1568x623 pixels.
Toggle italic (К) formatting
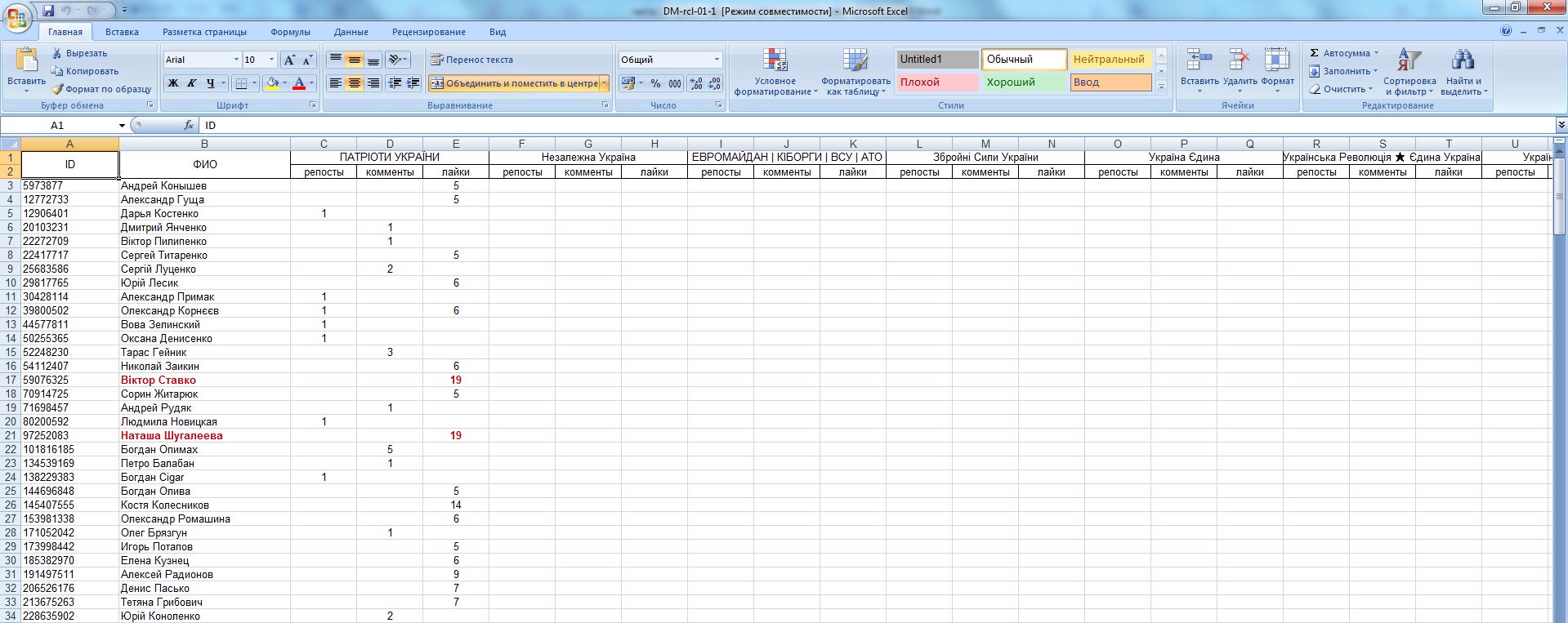click(192, 83)
